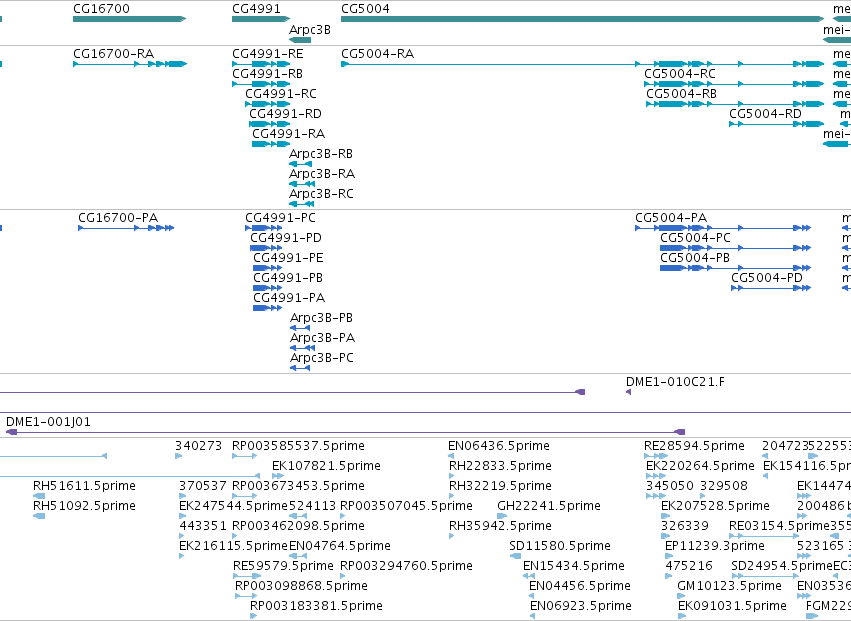This screenshot has width=851, height=621.
Task: Select protein CG4991-PB
Action: [268, 288]
